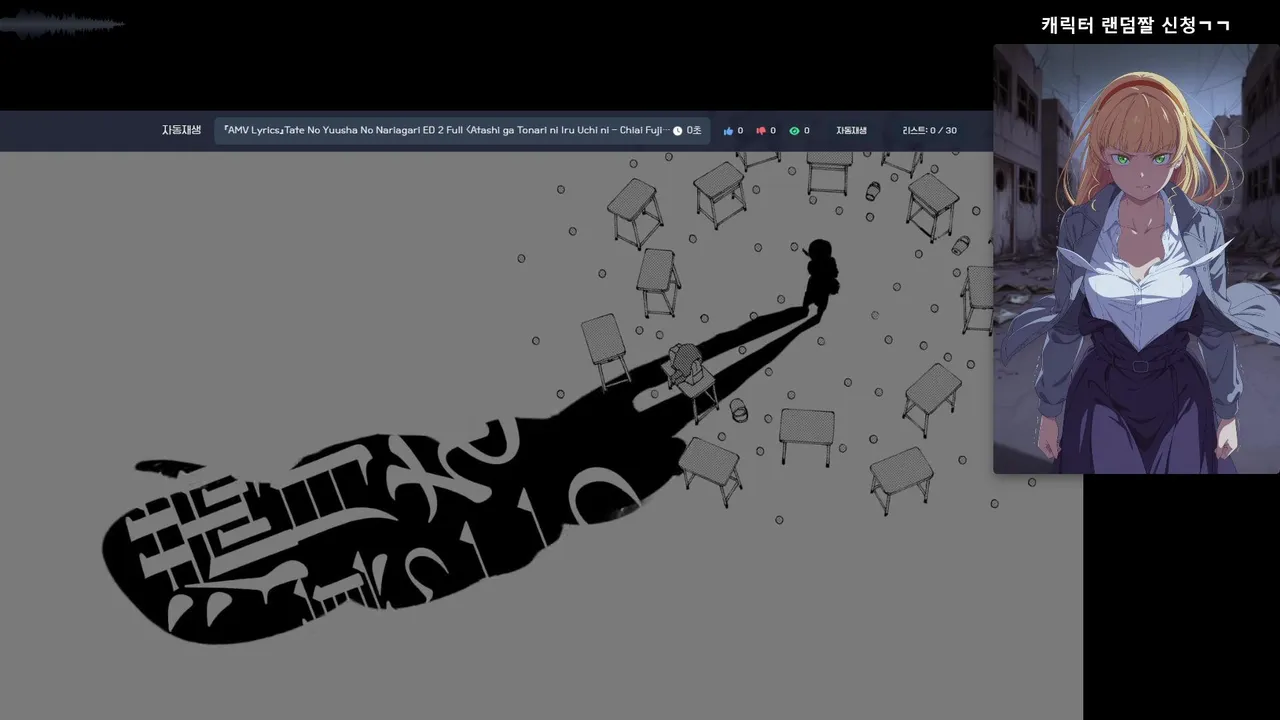Click the 캐릭터 랜덤짤 신청 heading
This screenshot has height=720, width=1280.
point(1135,25)
